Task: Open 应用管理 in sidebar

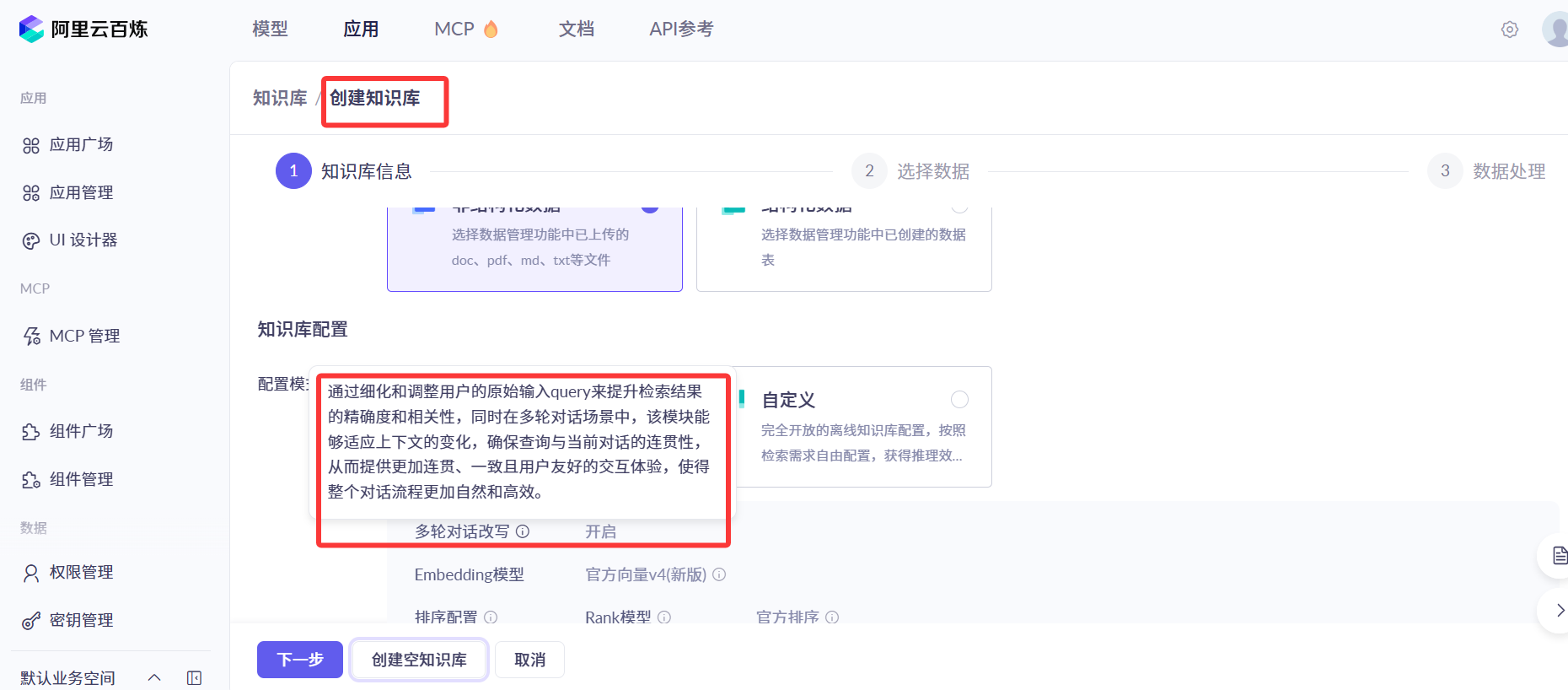Action: click(x=81, y=193)
